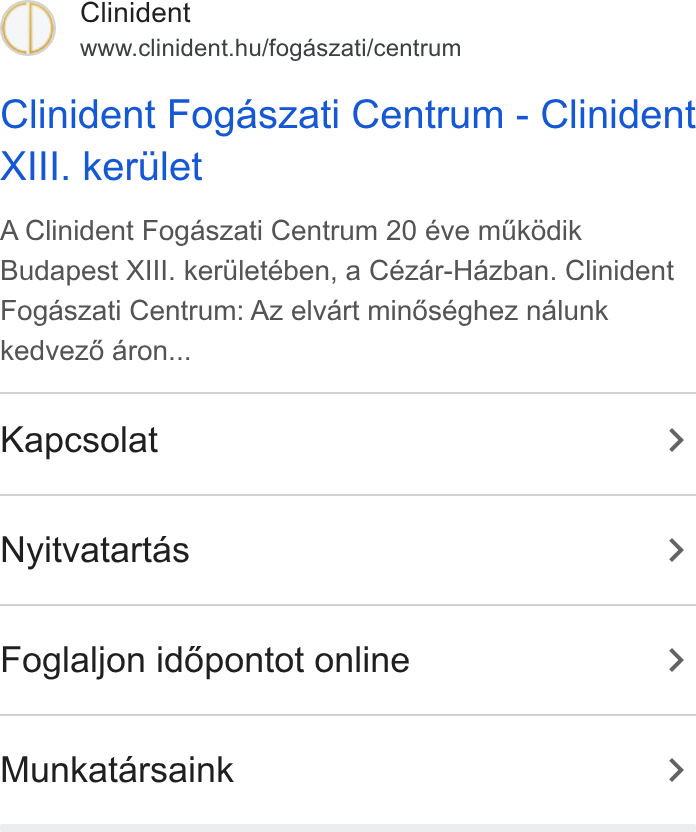Open the Kapcsolat sitelink

pos(79,440)
